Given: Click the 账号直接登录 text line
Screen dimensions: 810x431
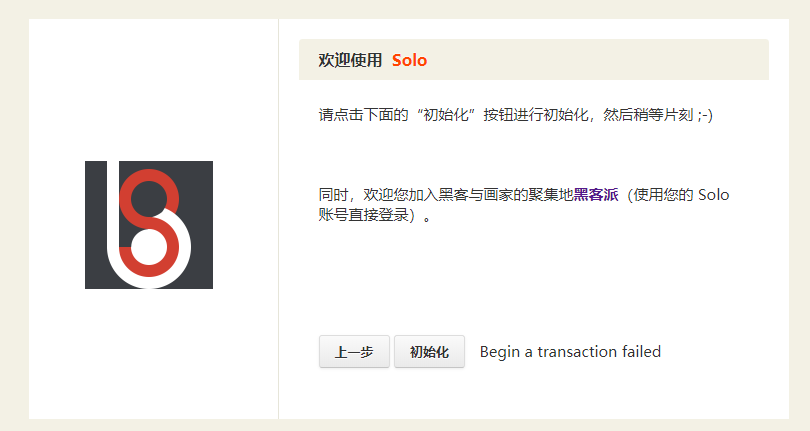Looking at the screenshot, I should click(366, 214).
